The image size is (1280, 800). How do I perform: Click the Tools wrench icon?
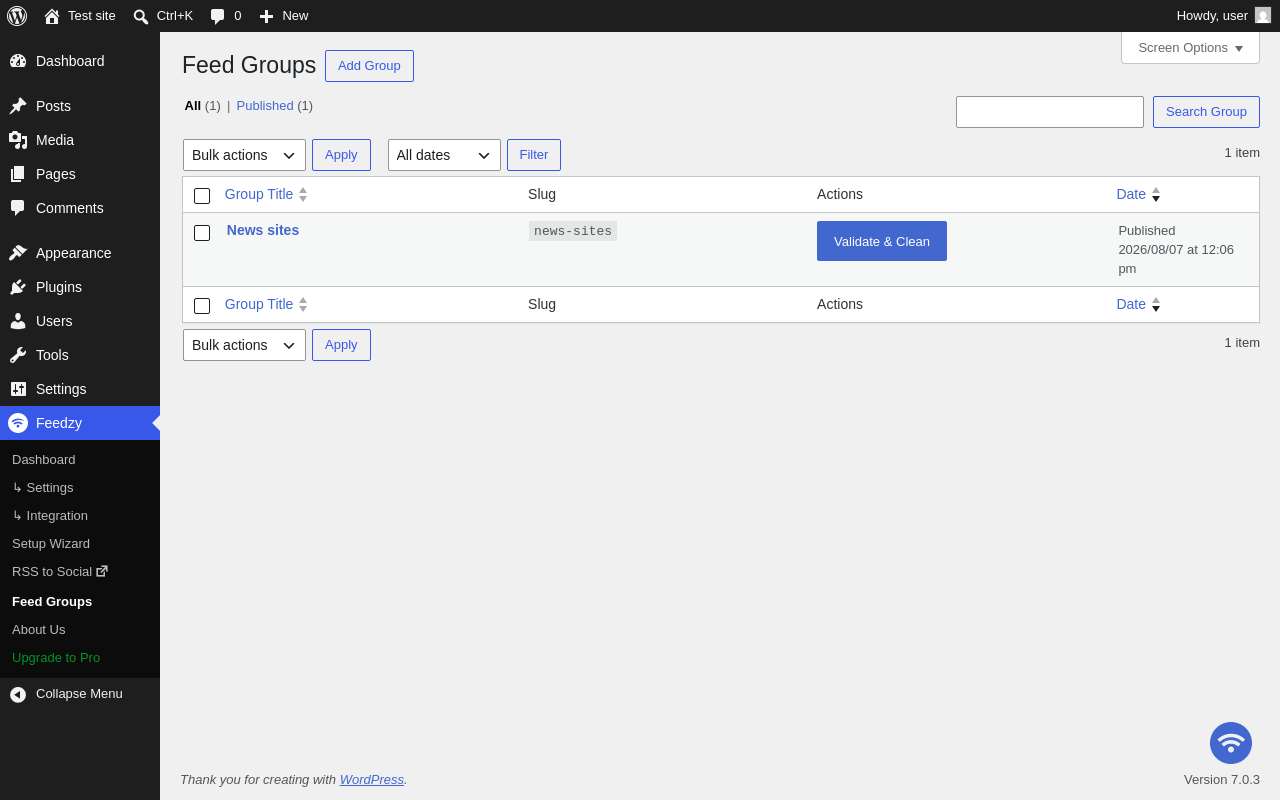tap(18, 355)
